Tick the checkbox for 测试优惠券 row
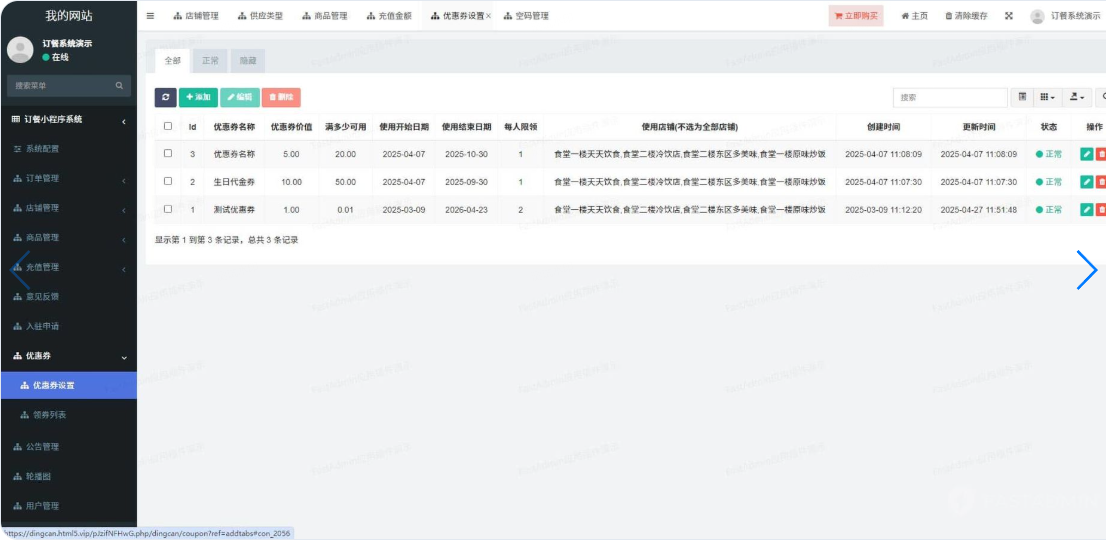Image resolution: width=1106 pixels, height=541 pixels. tap(168, 209)
